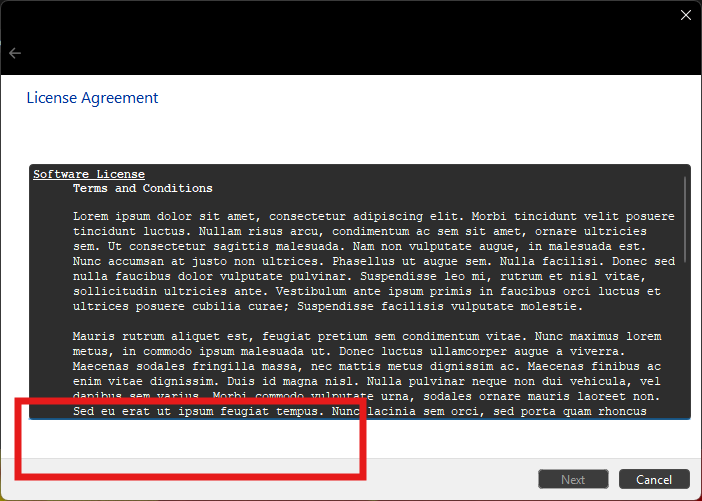The image size is (702, 501).
Task: Click the License Agreement page title
Action: 92,98
